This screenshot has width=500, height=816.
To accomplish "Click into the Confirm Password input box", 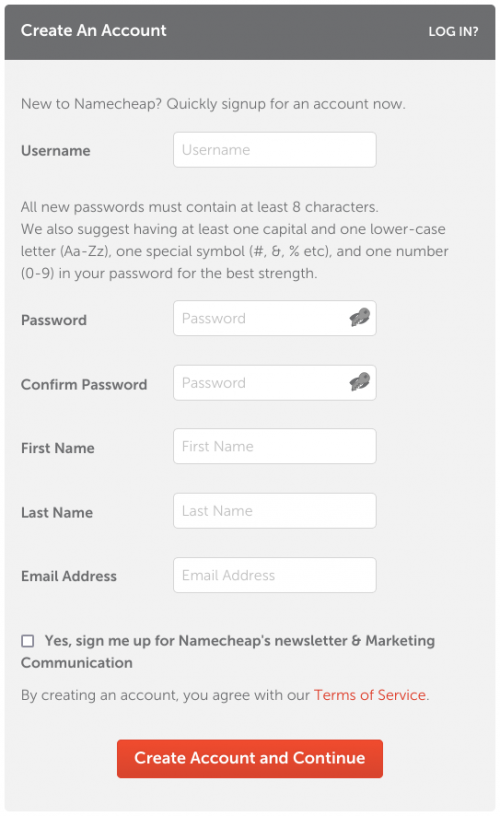I will [275, 382].
